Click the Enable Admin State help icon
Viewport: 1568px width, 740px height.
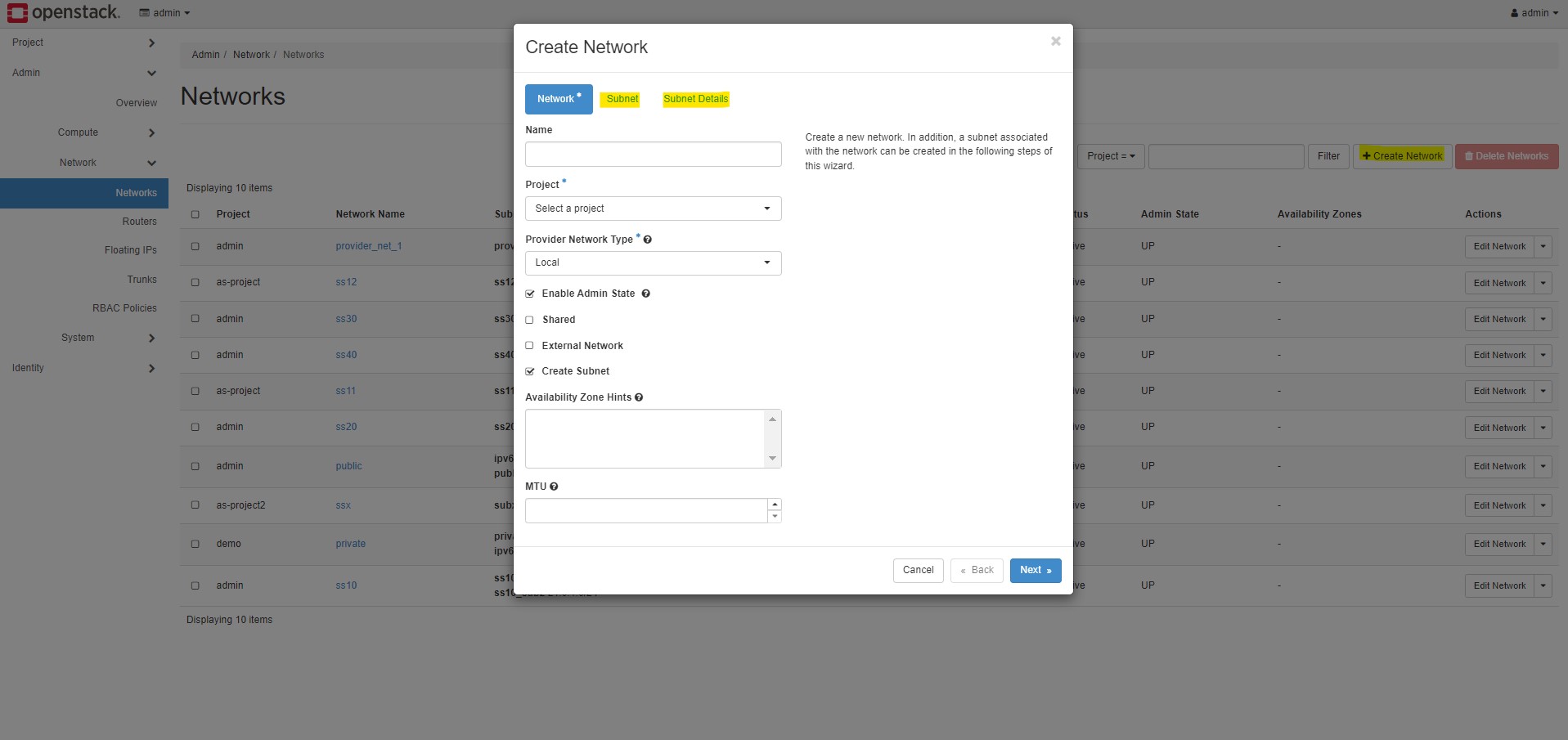(645, 294)
